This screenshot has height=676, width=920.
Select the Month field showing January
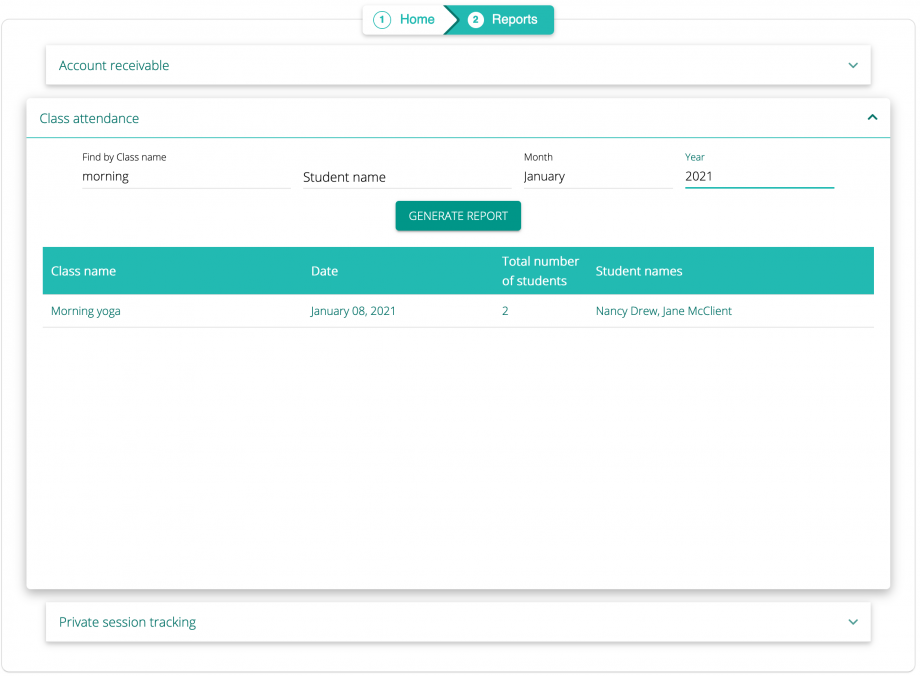click(x=597, y=177)
